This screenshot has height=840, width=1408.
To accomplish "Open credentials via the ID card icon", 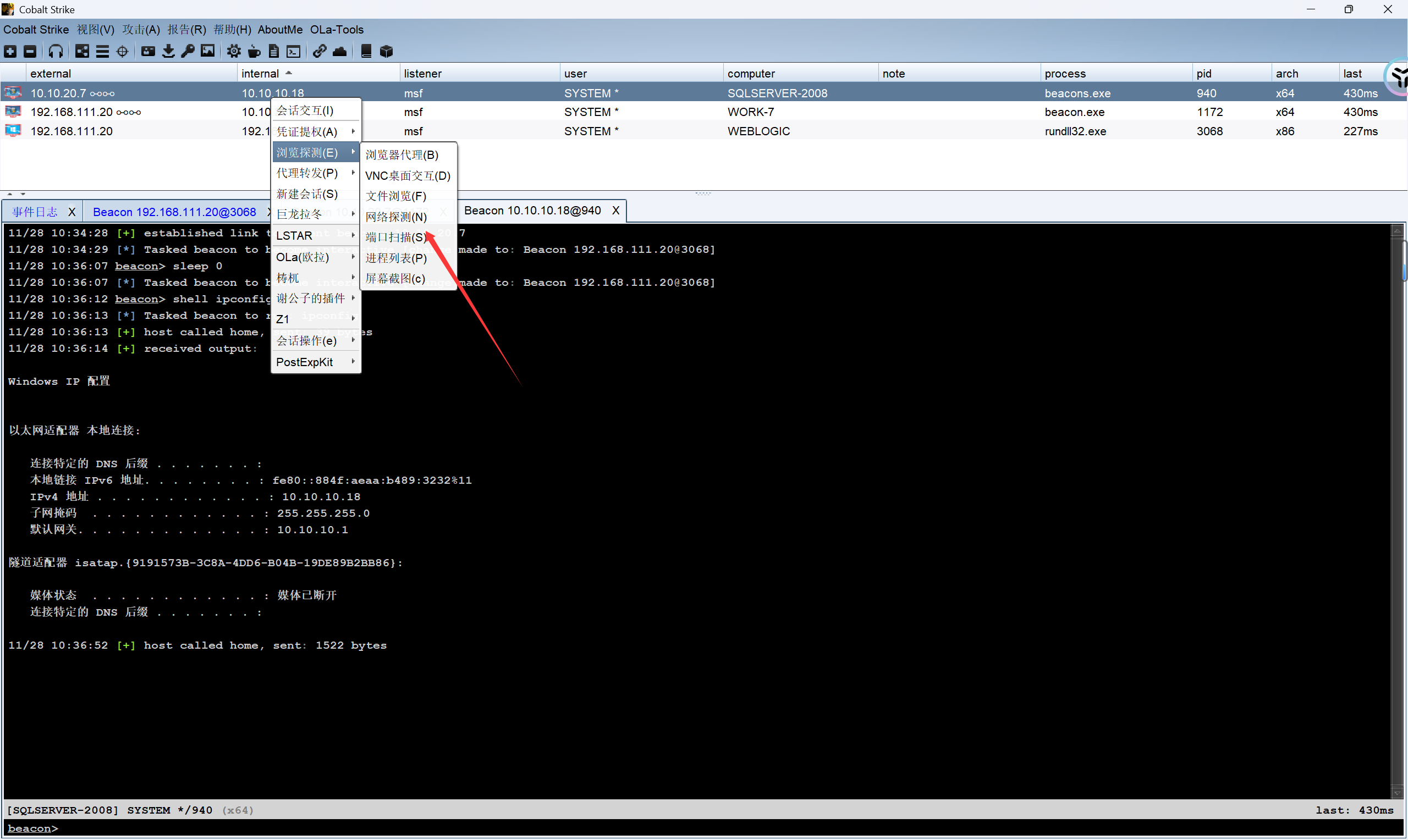I will pos(148,52).
